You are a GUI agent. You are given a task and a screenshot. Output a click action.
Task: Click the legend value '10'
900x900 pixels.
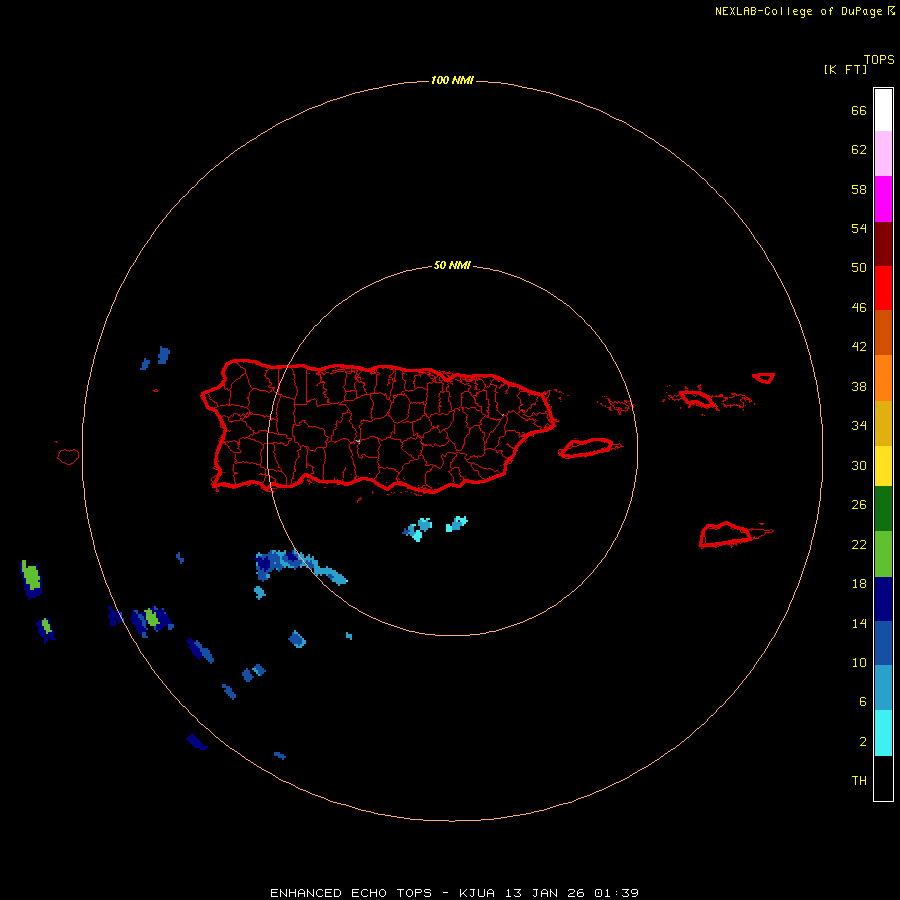(859, 662)
